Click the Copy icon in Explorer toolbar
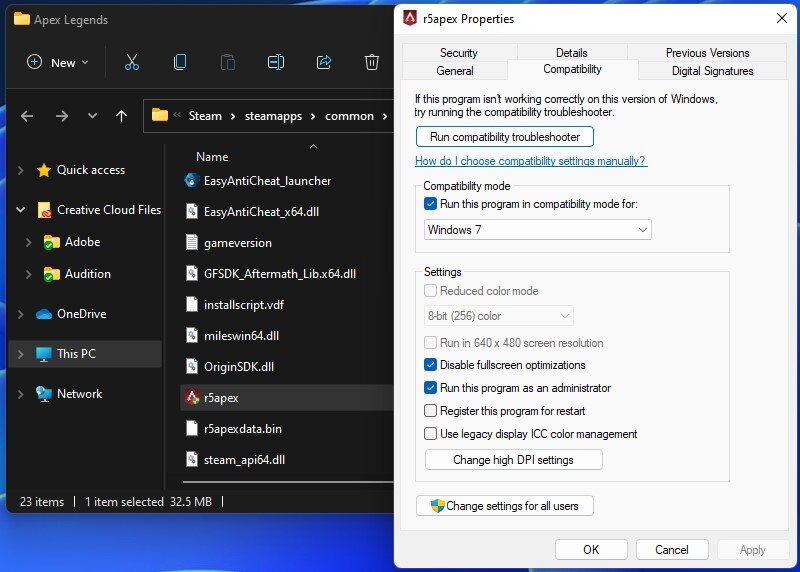The width and height of the screenshot is (800, 572). coord(180,62)
